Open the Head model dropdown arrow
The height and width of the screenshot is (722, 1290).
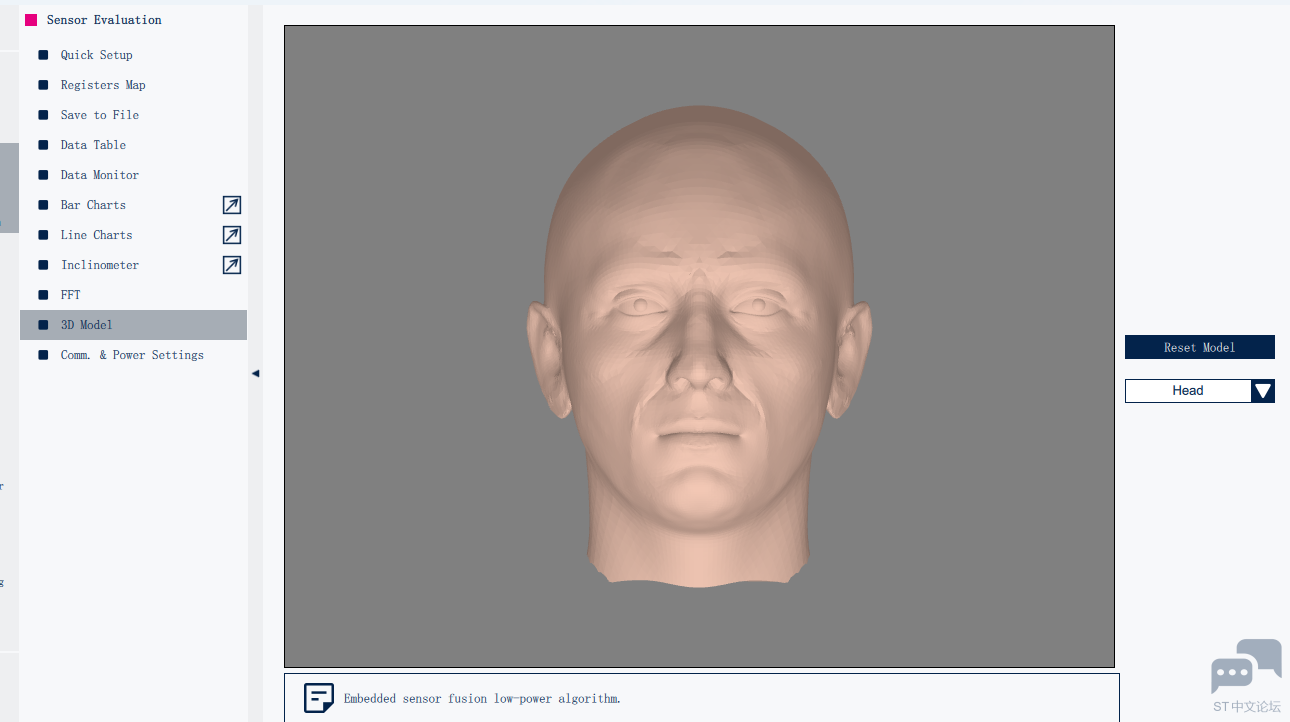pyautogui.click(x=1263, y=391)
